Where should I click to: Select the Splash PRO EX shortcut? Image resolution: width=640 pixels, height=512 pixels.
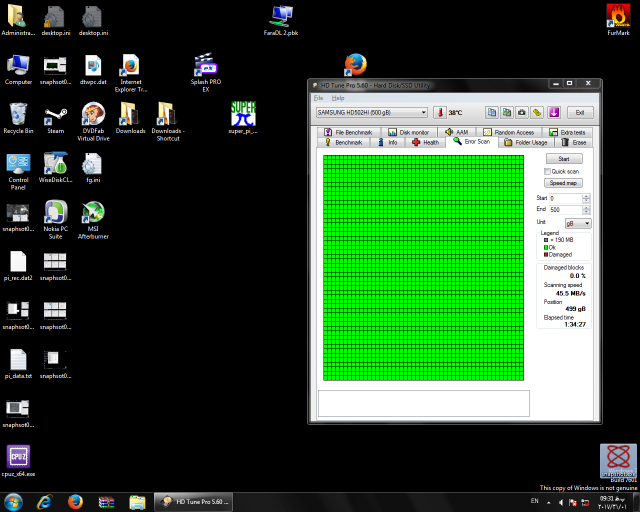coord(206,73)
